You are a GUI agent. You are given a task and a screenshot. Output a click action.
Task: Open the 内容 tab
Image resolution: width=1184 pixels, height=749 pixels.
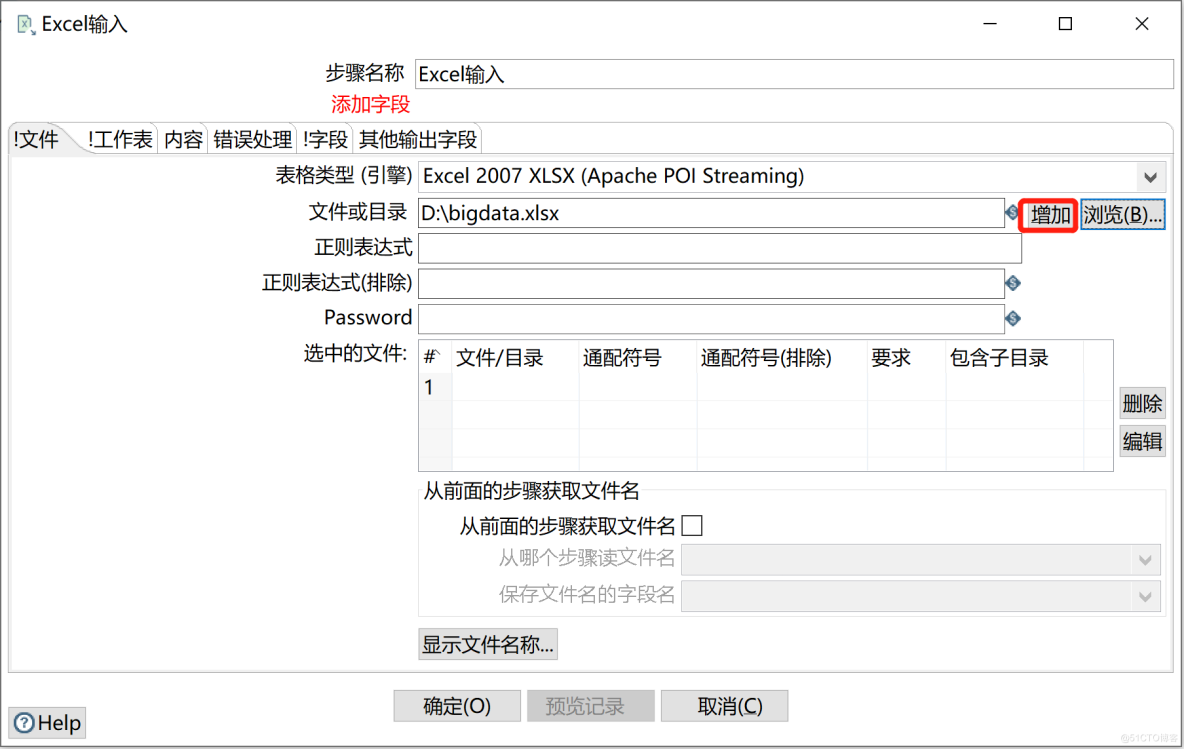pyautogui.click(x=183, y=140)
